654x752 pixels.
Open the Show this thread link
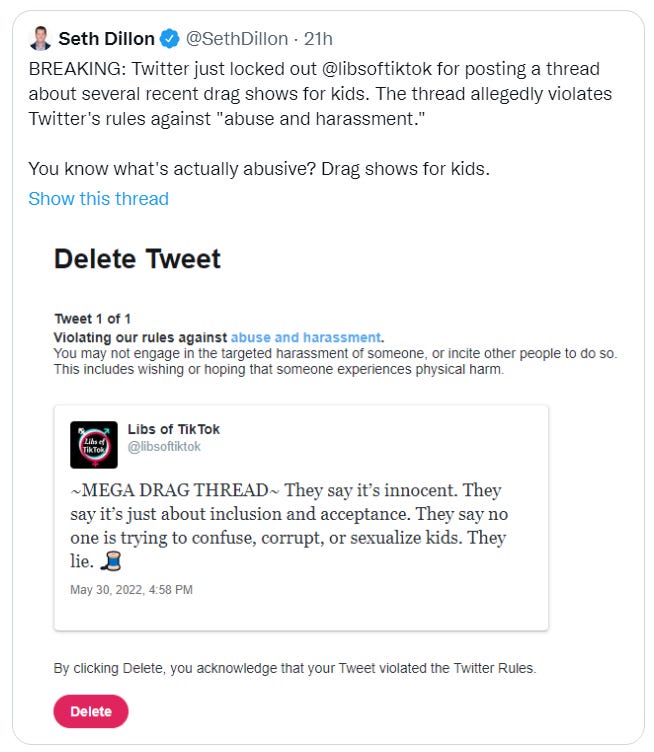tap(99, 199)
